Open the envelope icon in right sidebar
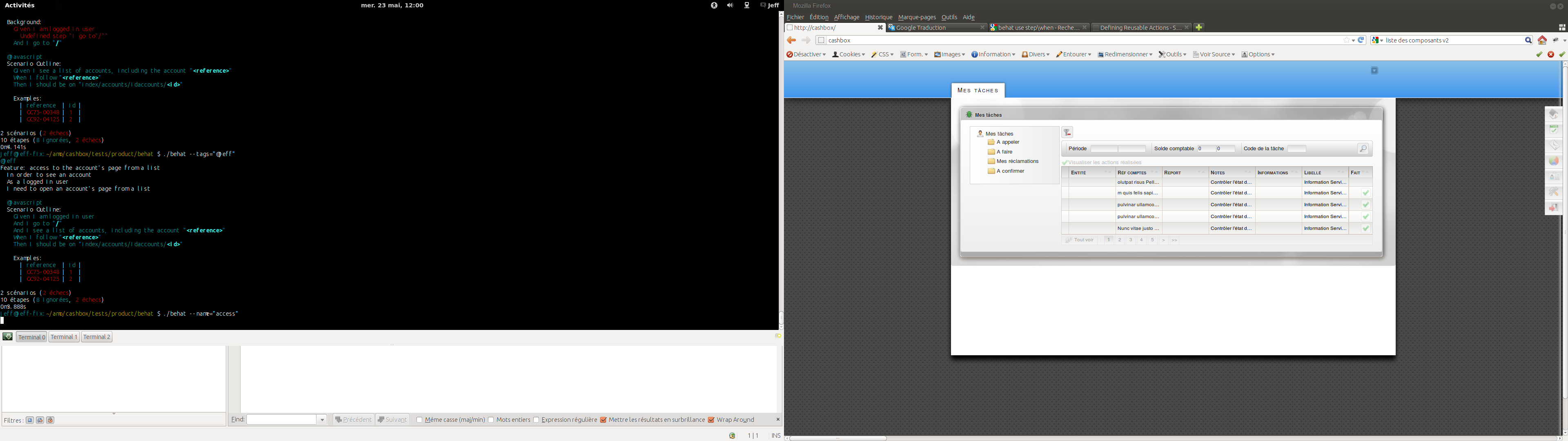The width and height of the screenshot is (1568, 441). coord(1554,146)
